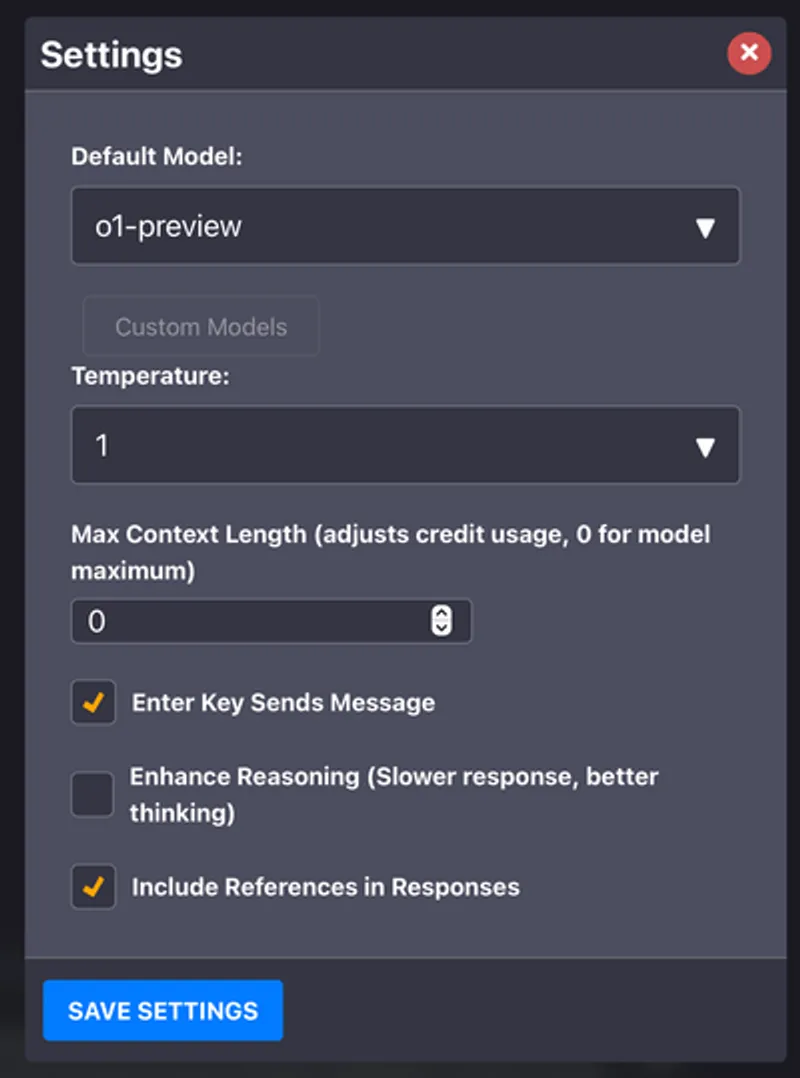Expand the Temperature dropdown
800x1078 pixels.
(x=405, y=446)
